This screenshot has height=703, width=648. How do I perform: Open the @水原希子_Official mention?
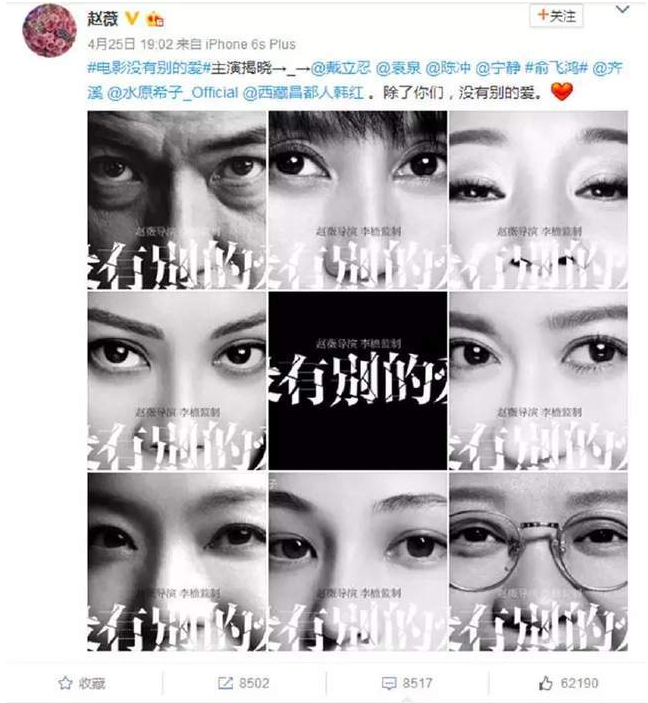(173, 93)
